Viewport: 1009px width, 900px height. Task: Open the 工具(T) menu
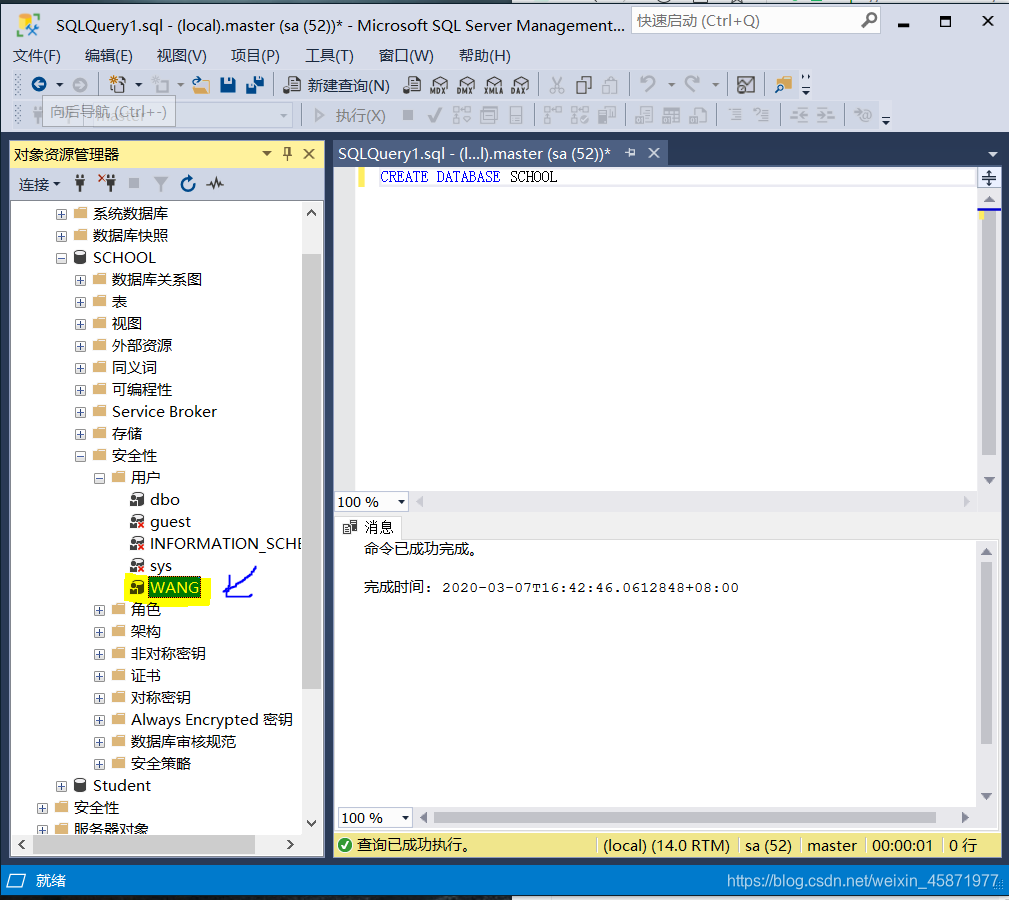tap(329, 55)
